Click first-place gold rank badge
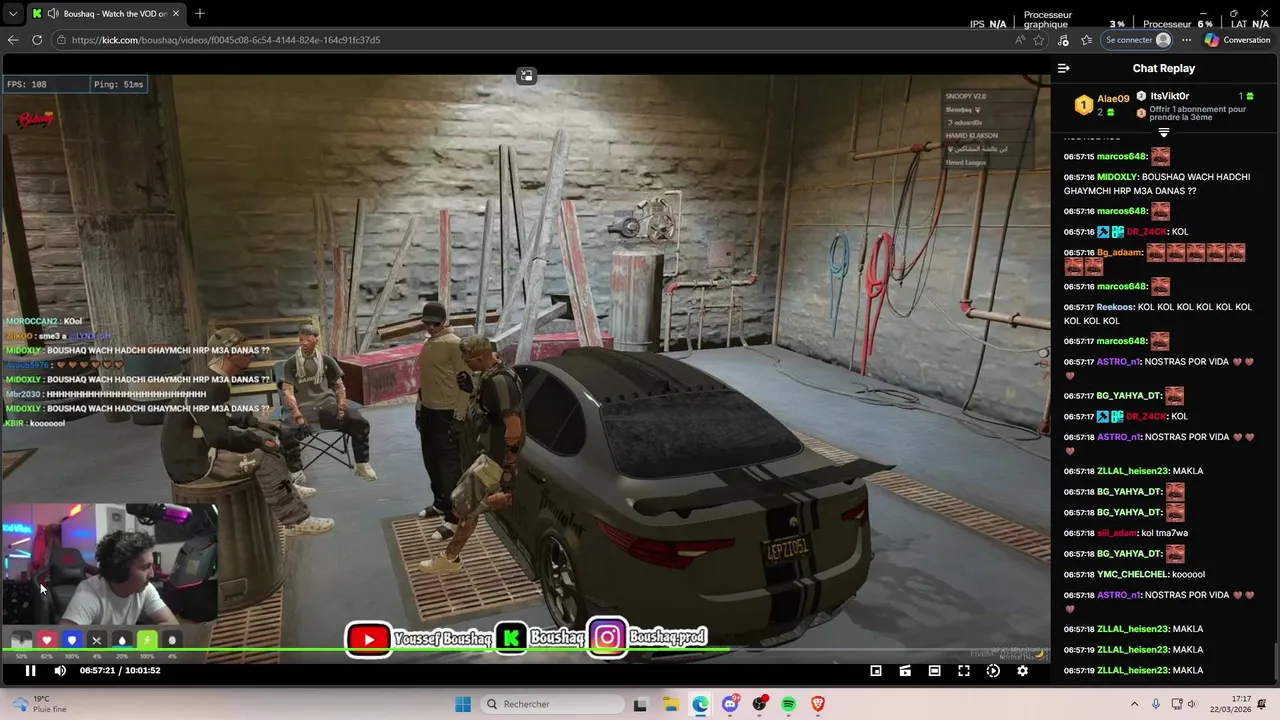Image resolution: width=1280 pixels, height=720 pixels. coord(1083,105)
